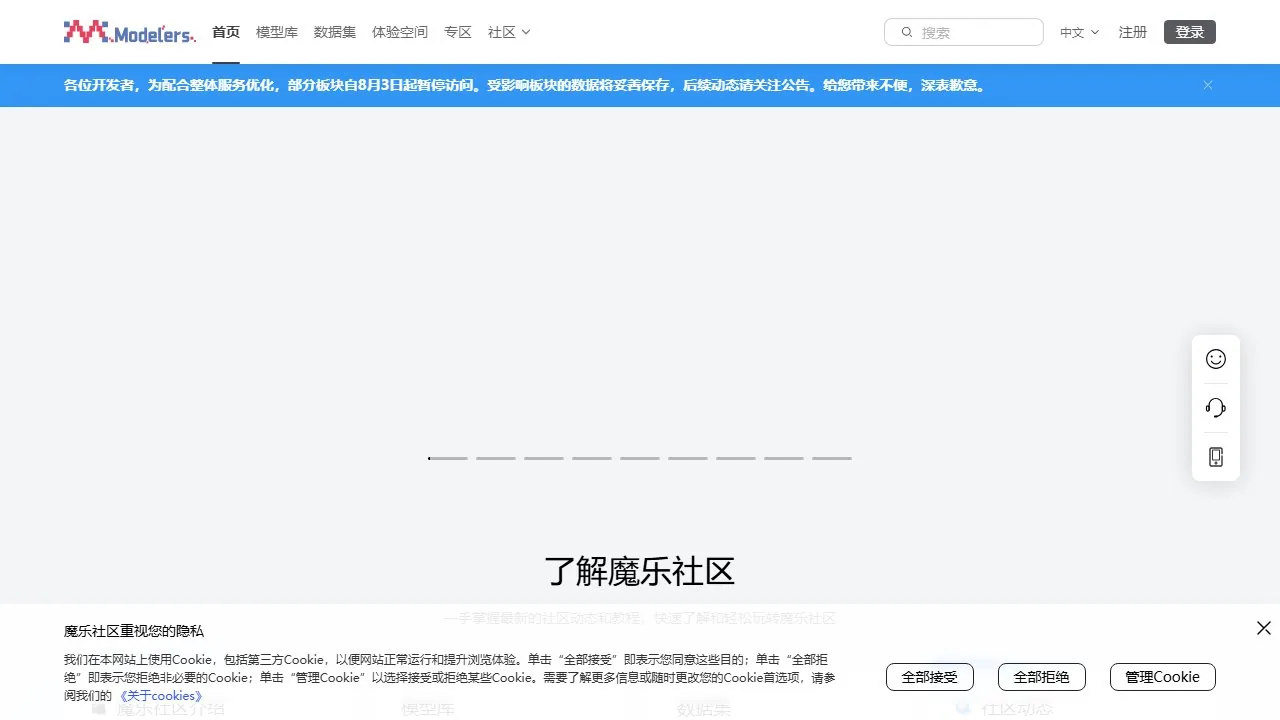Select the first carousel indicator

click(448, 458)
